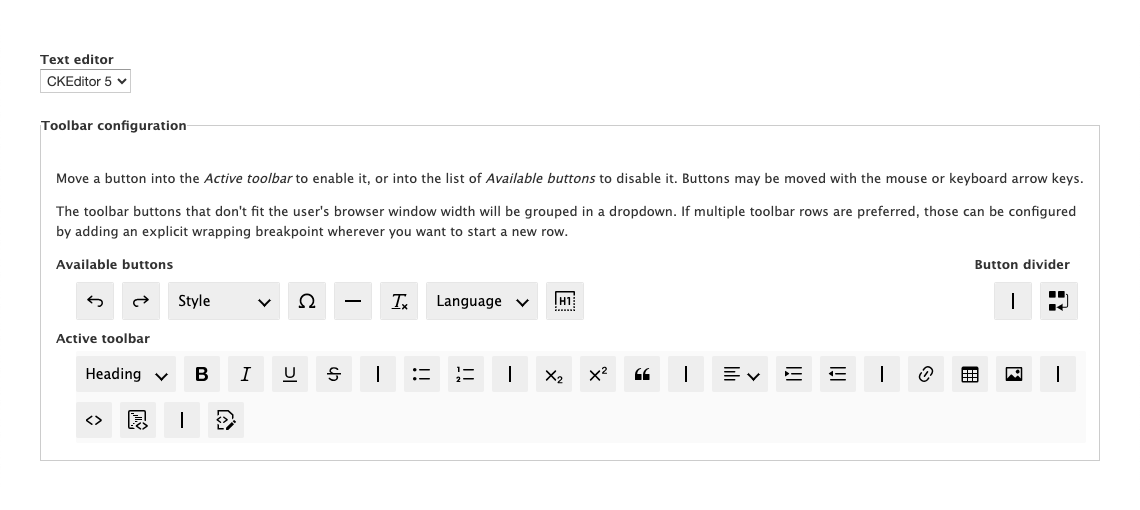The width and height of the screenshot is (1140, 510).
Task: Select the Bulleted list button
Action: click(422, 374)
